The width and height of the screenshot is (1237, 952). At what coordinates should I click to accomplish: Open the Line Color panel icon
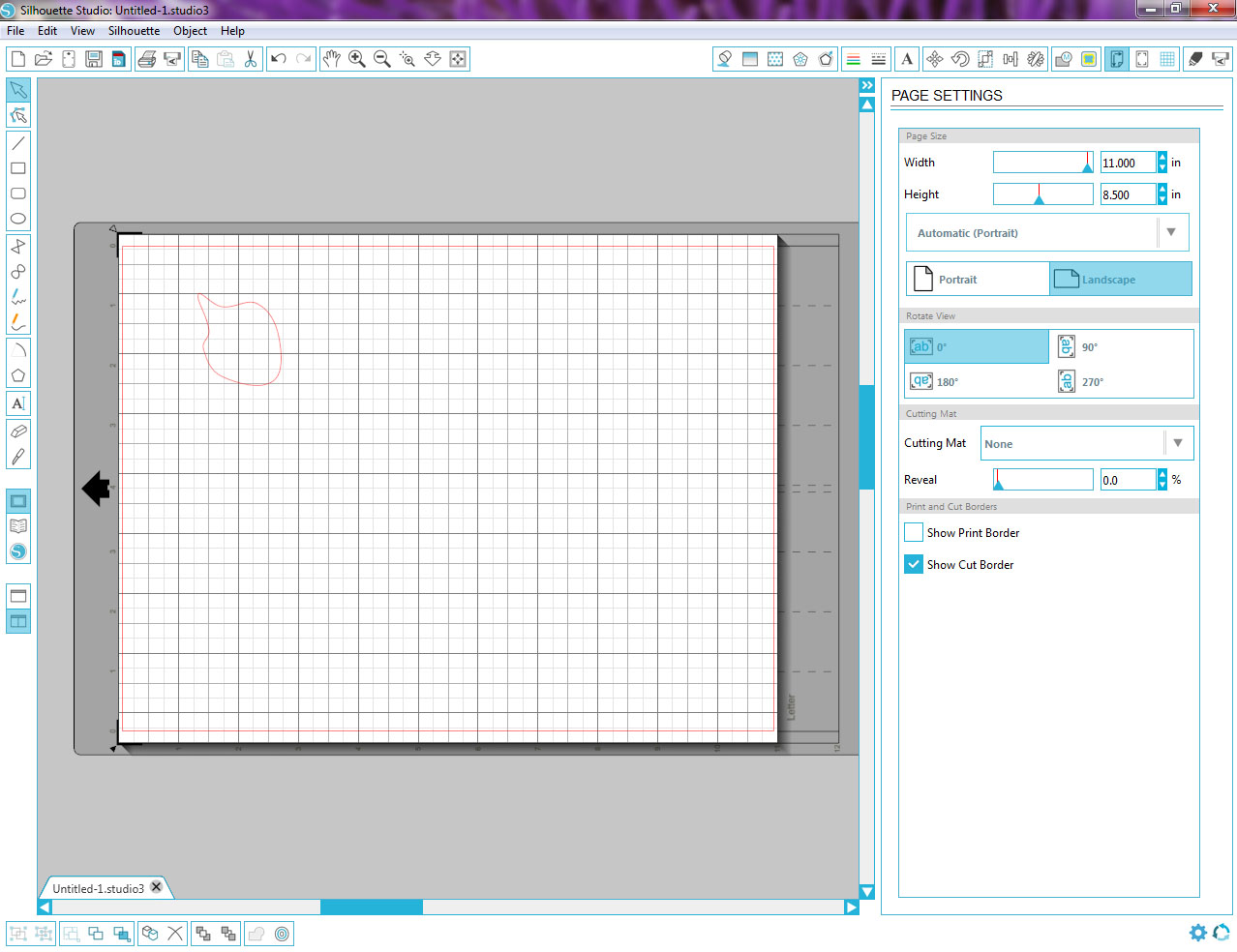(x=854, y=59)
